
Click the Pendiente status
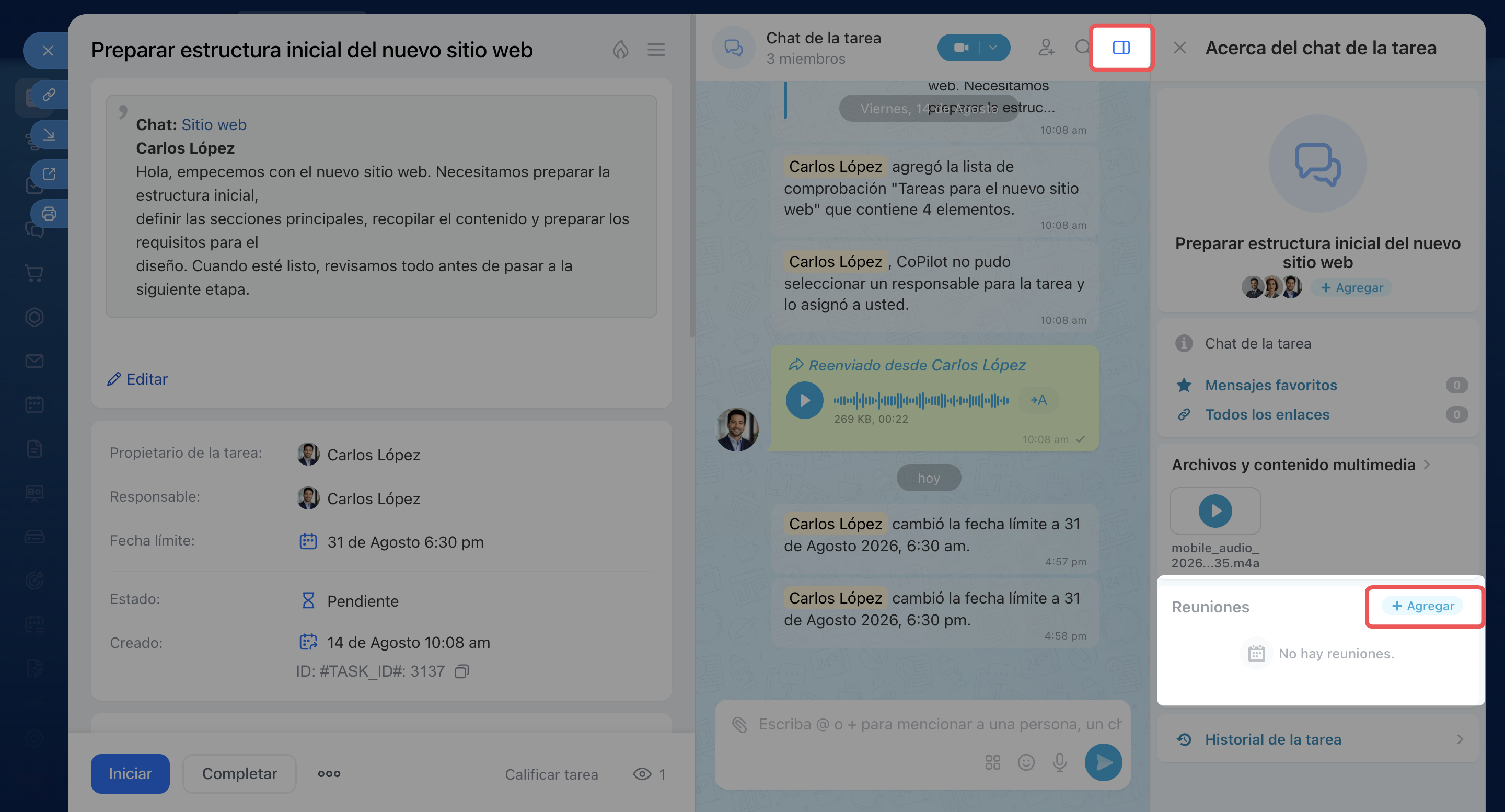point(363,601)
